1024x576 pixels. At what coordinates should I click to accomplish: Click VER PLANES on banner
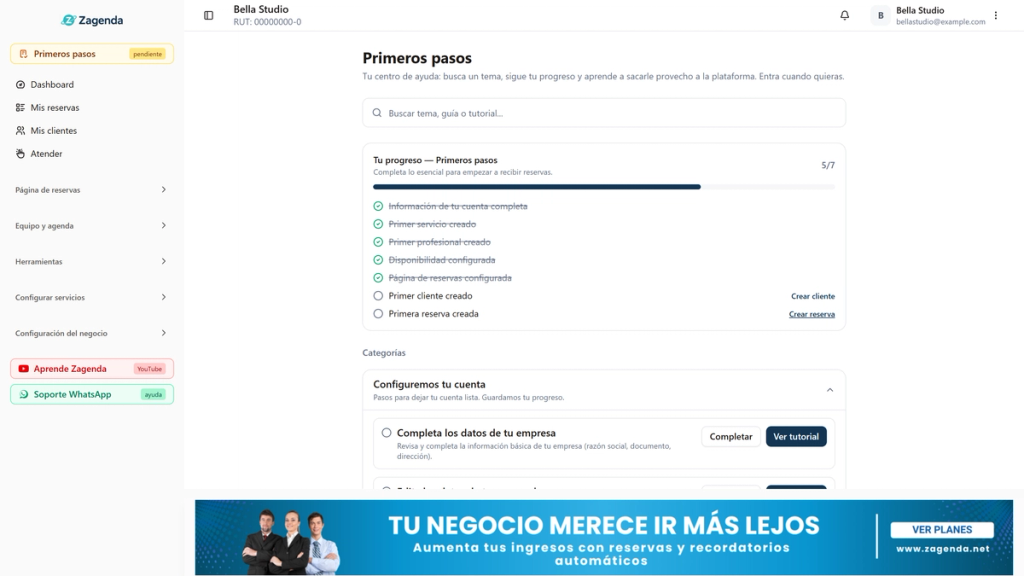pos(942,530)
